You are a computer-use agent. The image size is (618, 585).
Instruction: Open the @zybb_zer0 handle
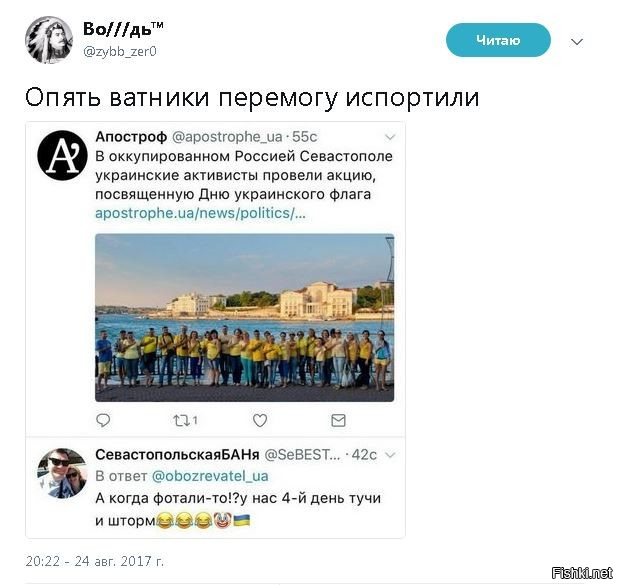click(x=120, y=52)
